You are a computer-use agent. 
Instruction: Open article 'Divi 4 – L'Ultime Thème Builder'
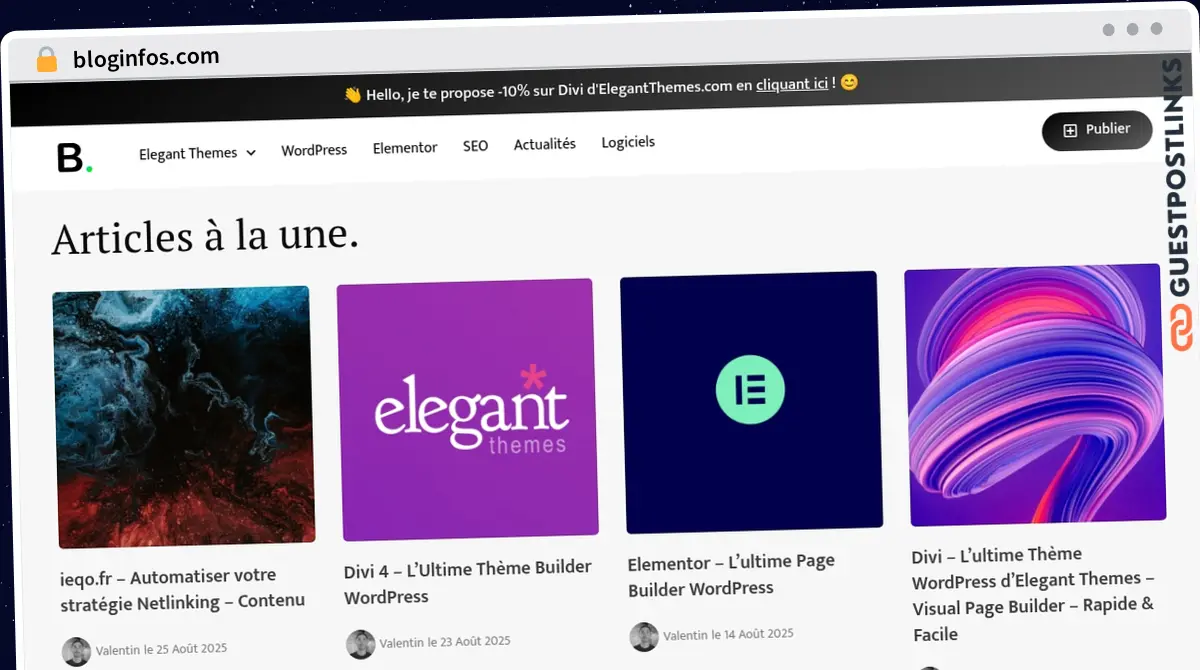[x=468, y=582]
